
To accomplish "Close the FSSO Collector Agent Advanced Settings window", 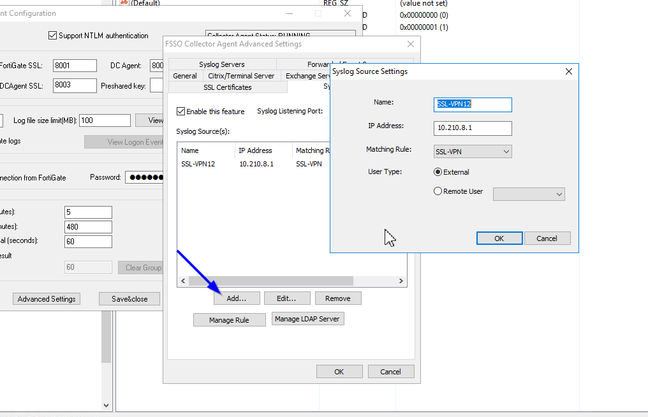I will click(410, 44).
